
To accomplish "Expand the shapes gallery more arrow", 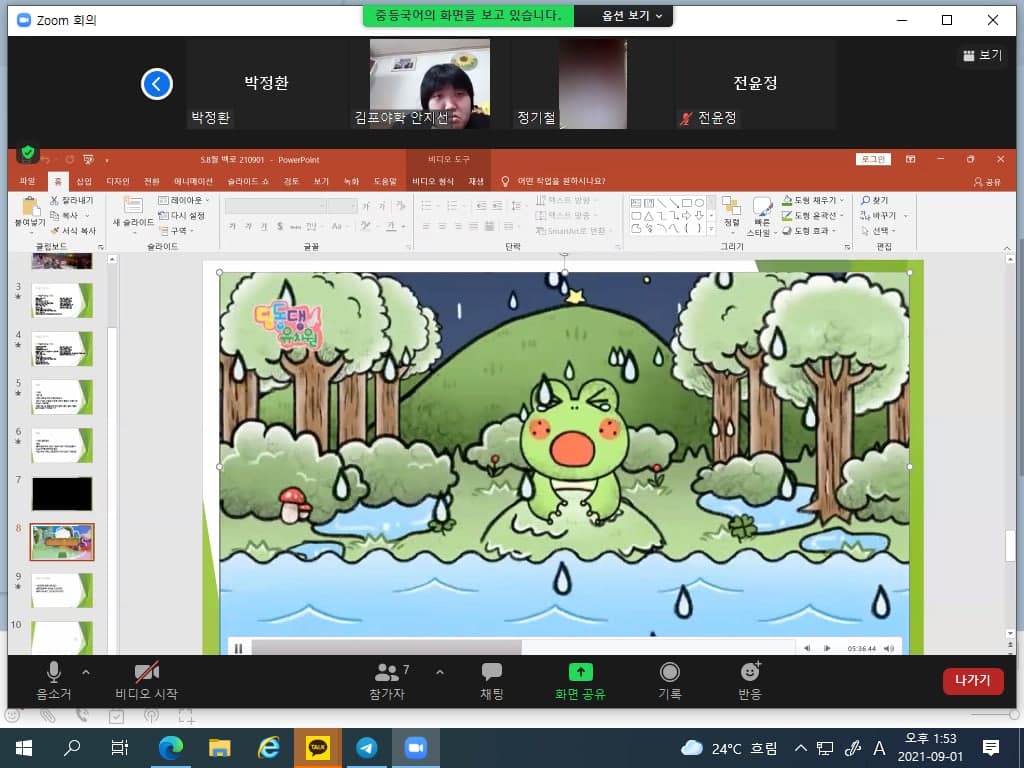I will pyautogui.click(x=711, y=229).
